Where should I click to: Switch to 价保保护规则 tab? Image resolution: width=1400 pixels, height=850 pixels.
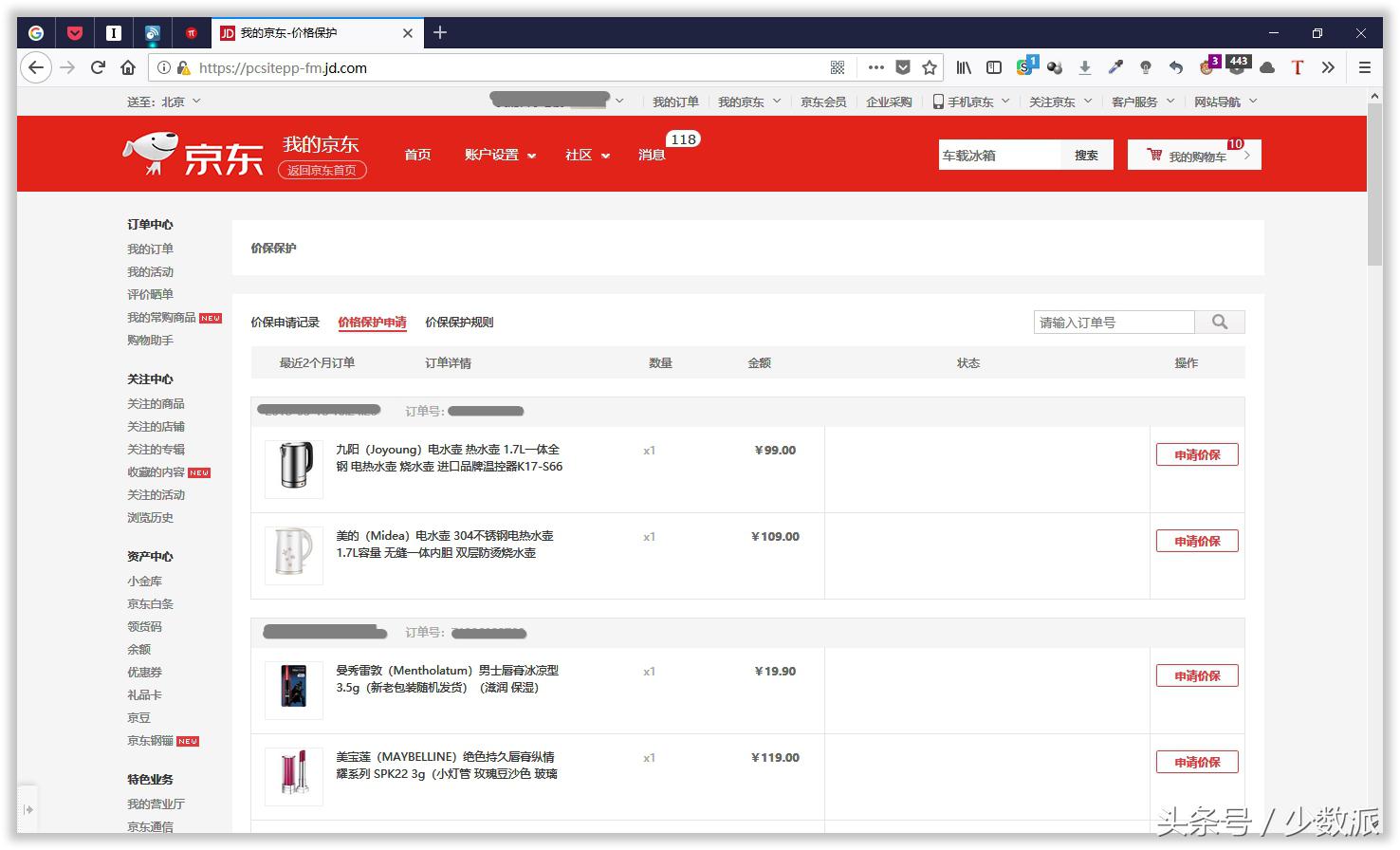(459, 323)
